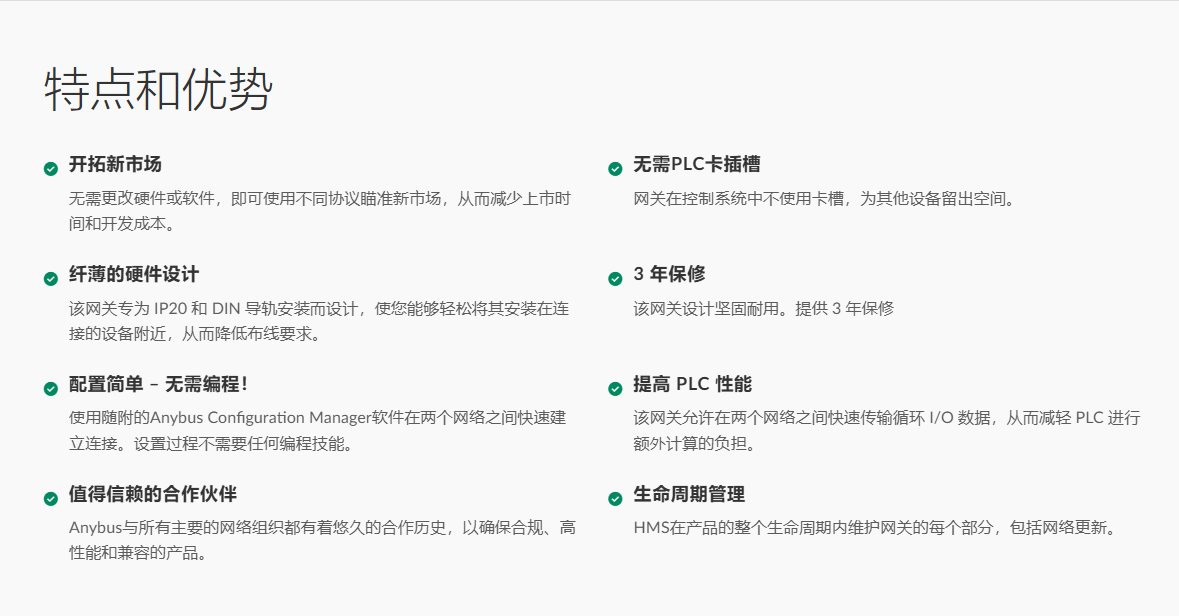Click the paragraph mentioning Anybus Configuration Manager
The image size is (1179, 616).
coord(318,430)
